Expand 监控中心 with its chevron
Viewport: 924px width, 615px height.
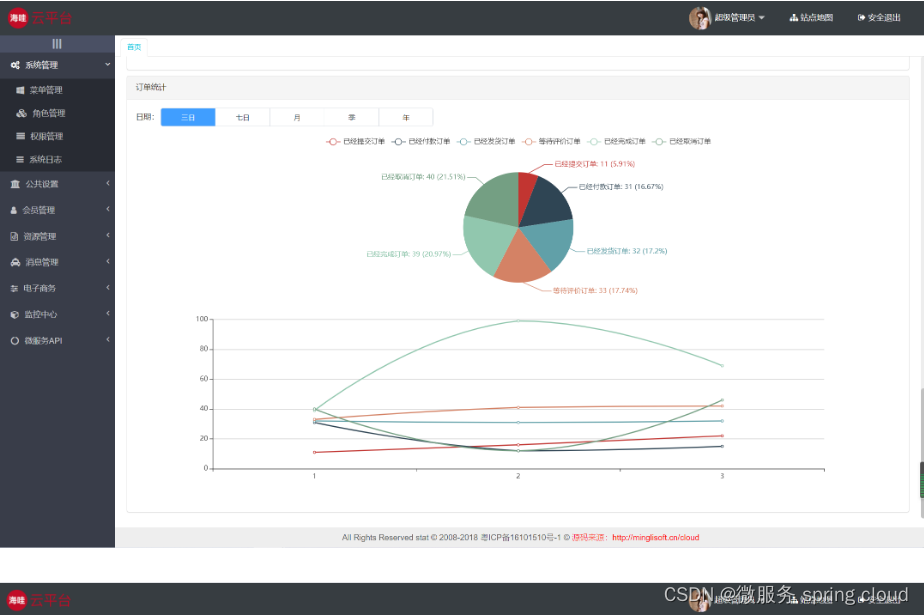coord(108,313)
